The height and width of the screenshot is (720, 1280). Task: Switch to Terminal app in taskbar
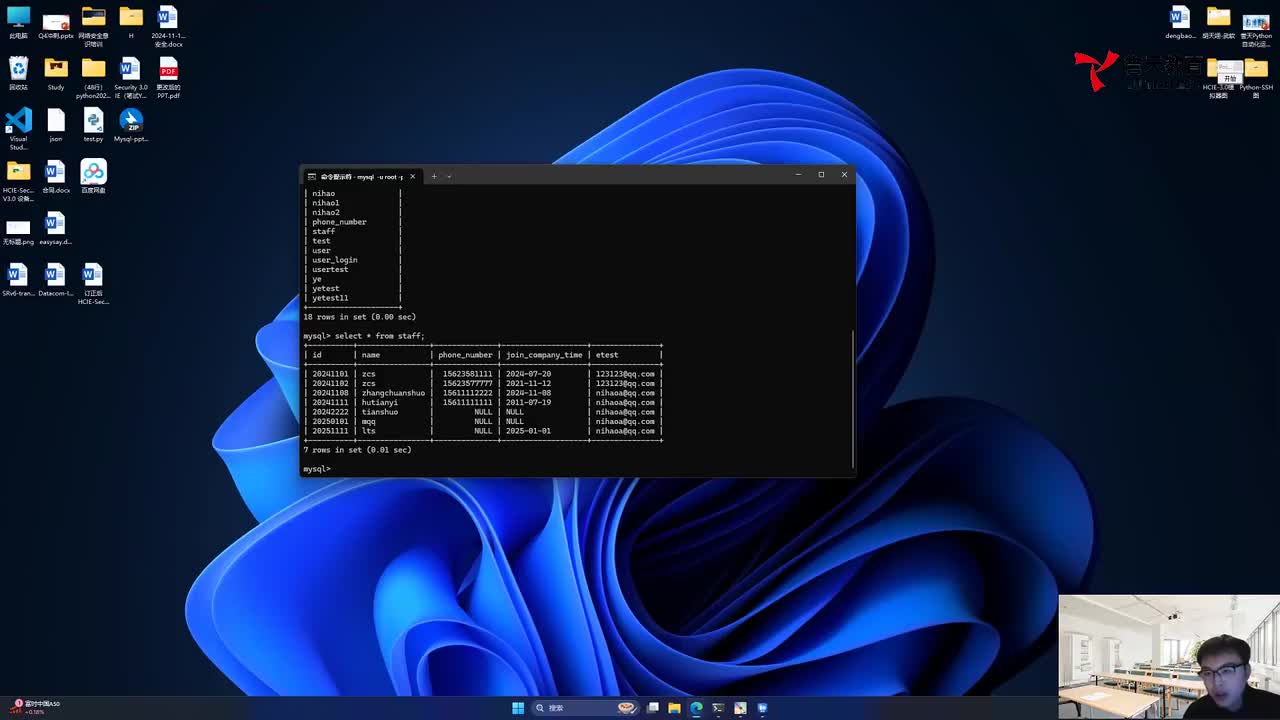coord(718,708)
